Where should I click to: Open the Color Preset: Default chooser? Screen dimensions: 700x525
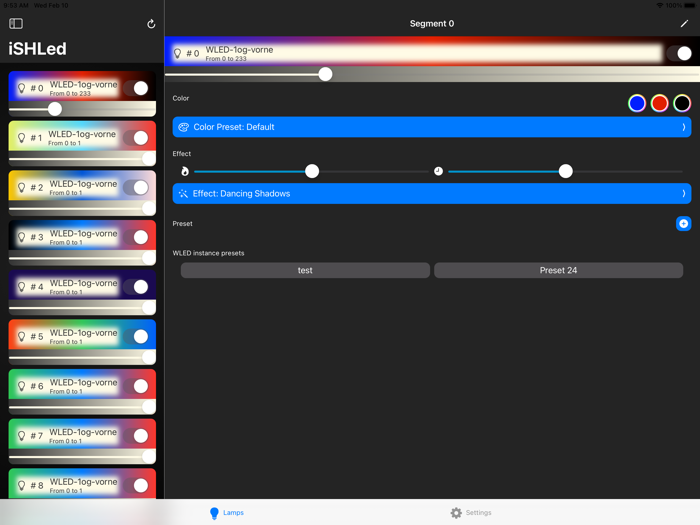click(x=432, y=127)
